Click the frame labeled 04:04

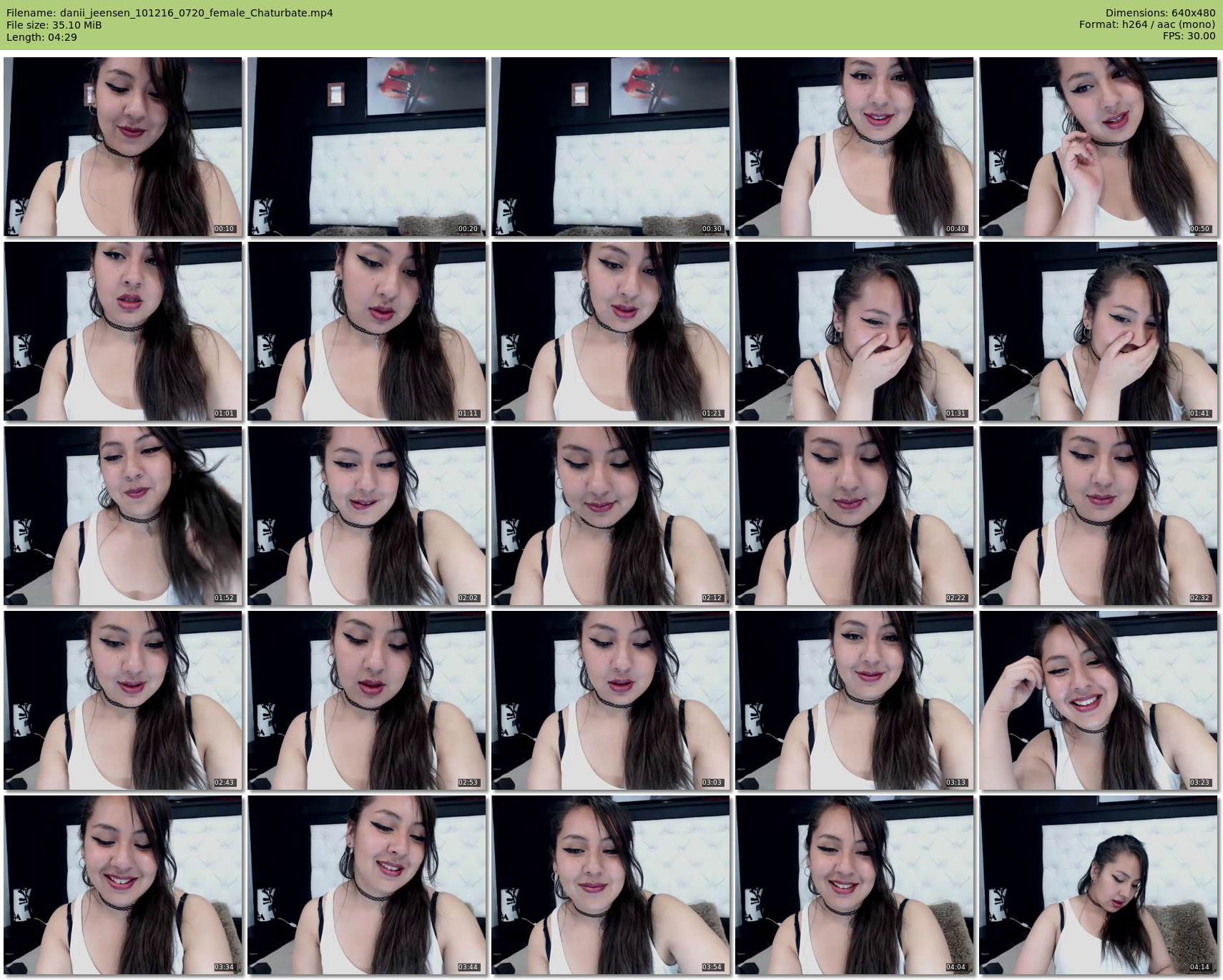855,885
